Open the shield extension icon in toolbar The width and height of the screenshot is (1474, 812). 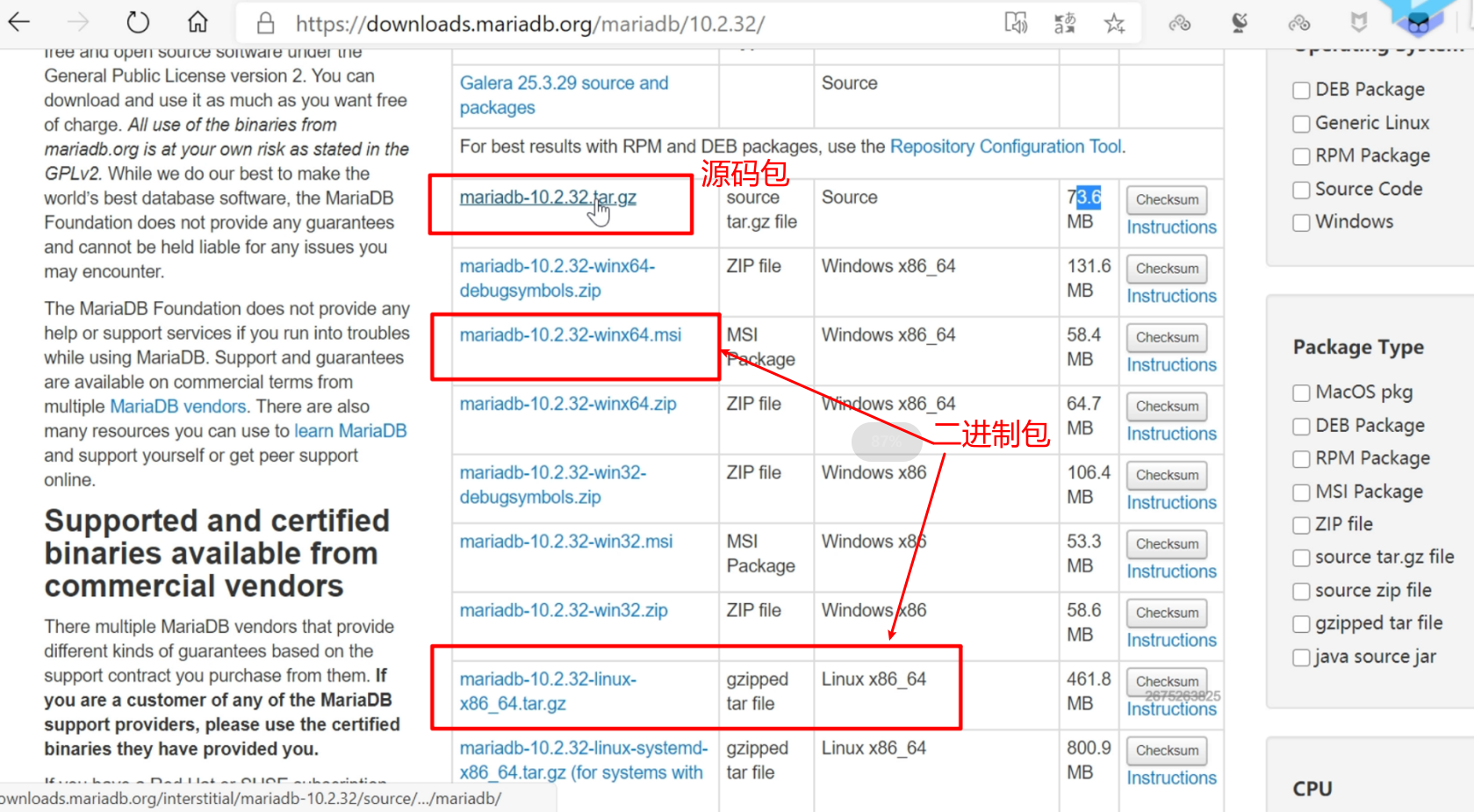tap(1359, 22)
